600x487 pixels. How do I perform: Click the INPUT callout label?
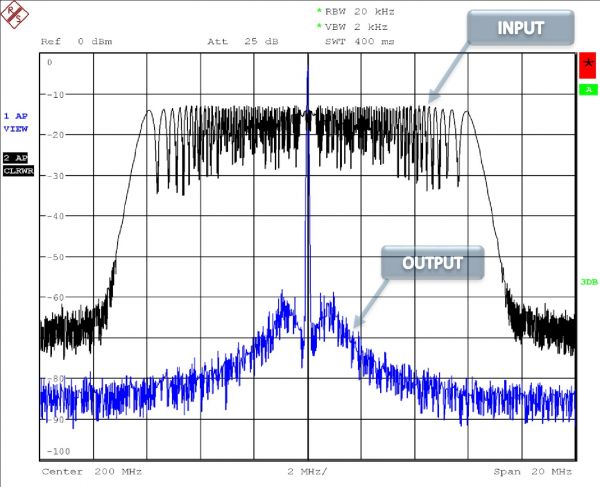pyautogui.click(x=519, y=29)
